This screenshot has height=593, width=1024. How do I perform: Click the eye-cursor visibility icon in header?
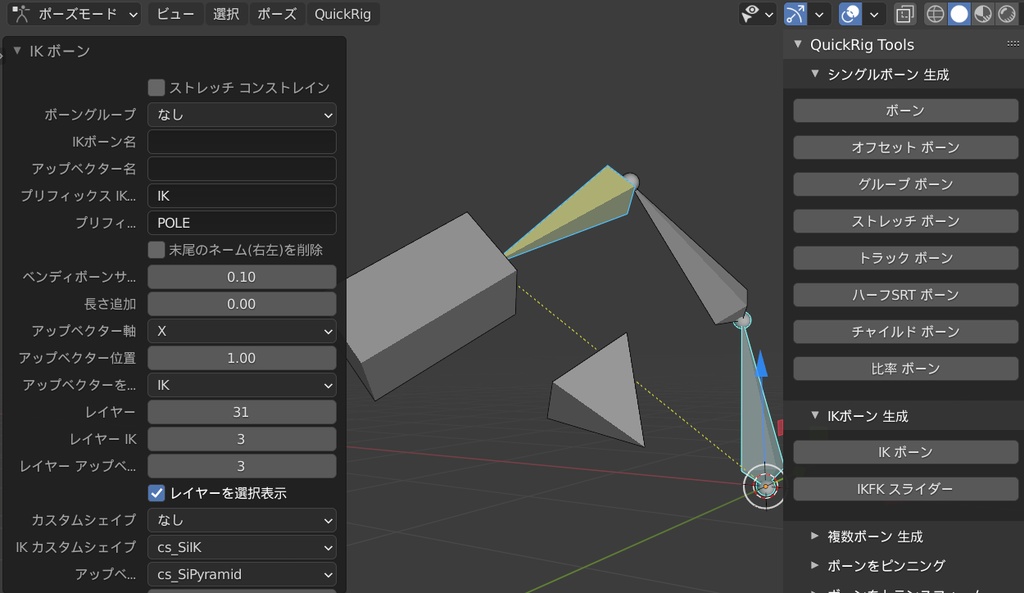point(752,14)
